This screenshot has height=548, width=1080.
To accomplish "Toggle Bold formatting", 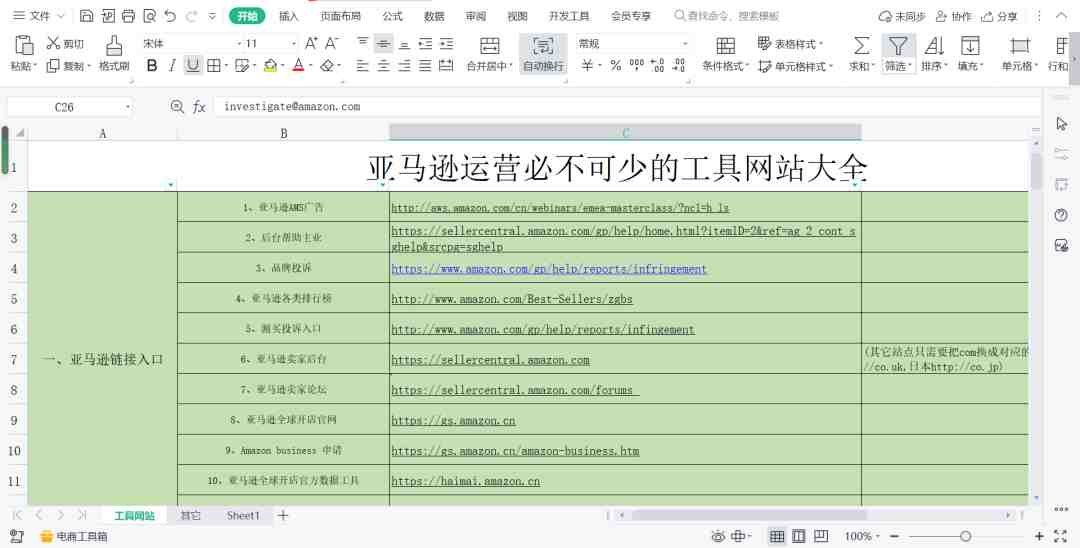I will point(152,65).
